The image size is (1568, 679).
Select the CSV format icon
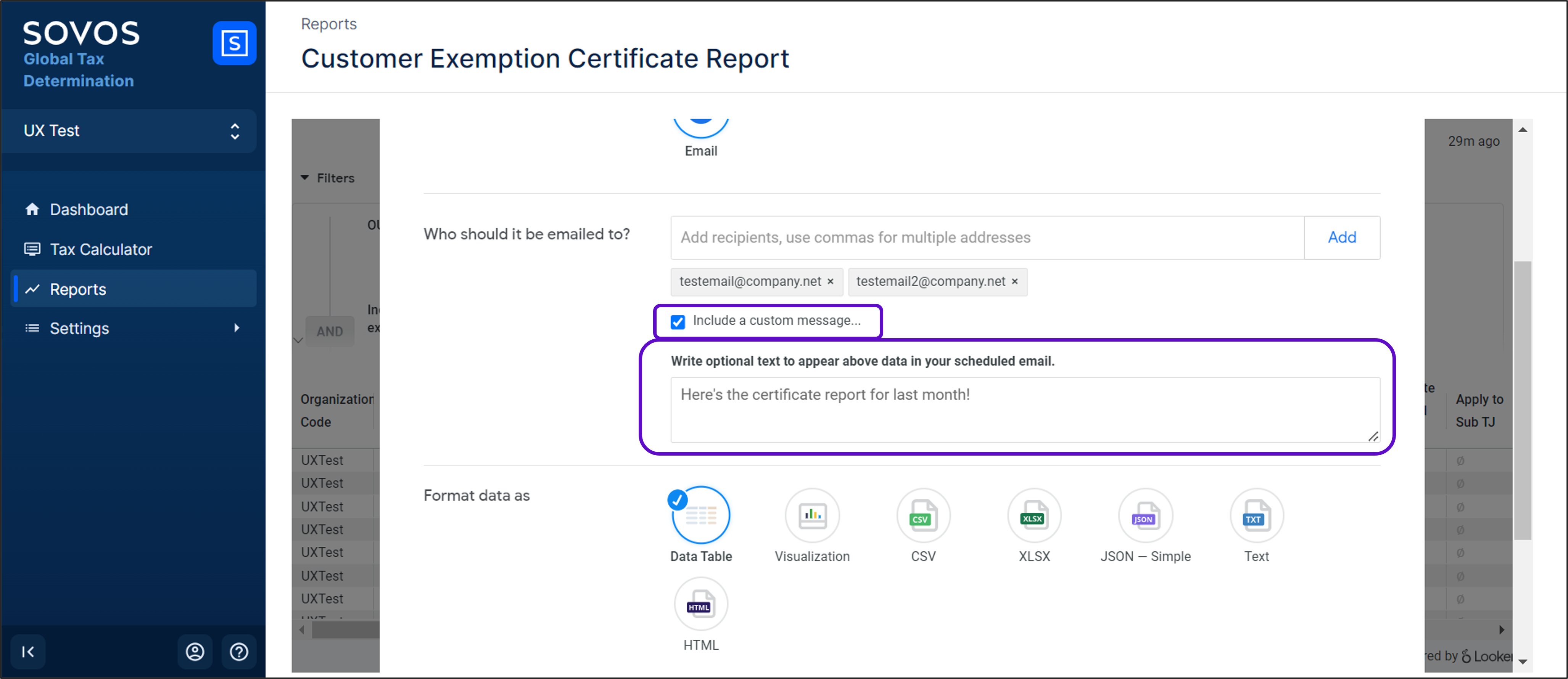click(x=923, y=516)
